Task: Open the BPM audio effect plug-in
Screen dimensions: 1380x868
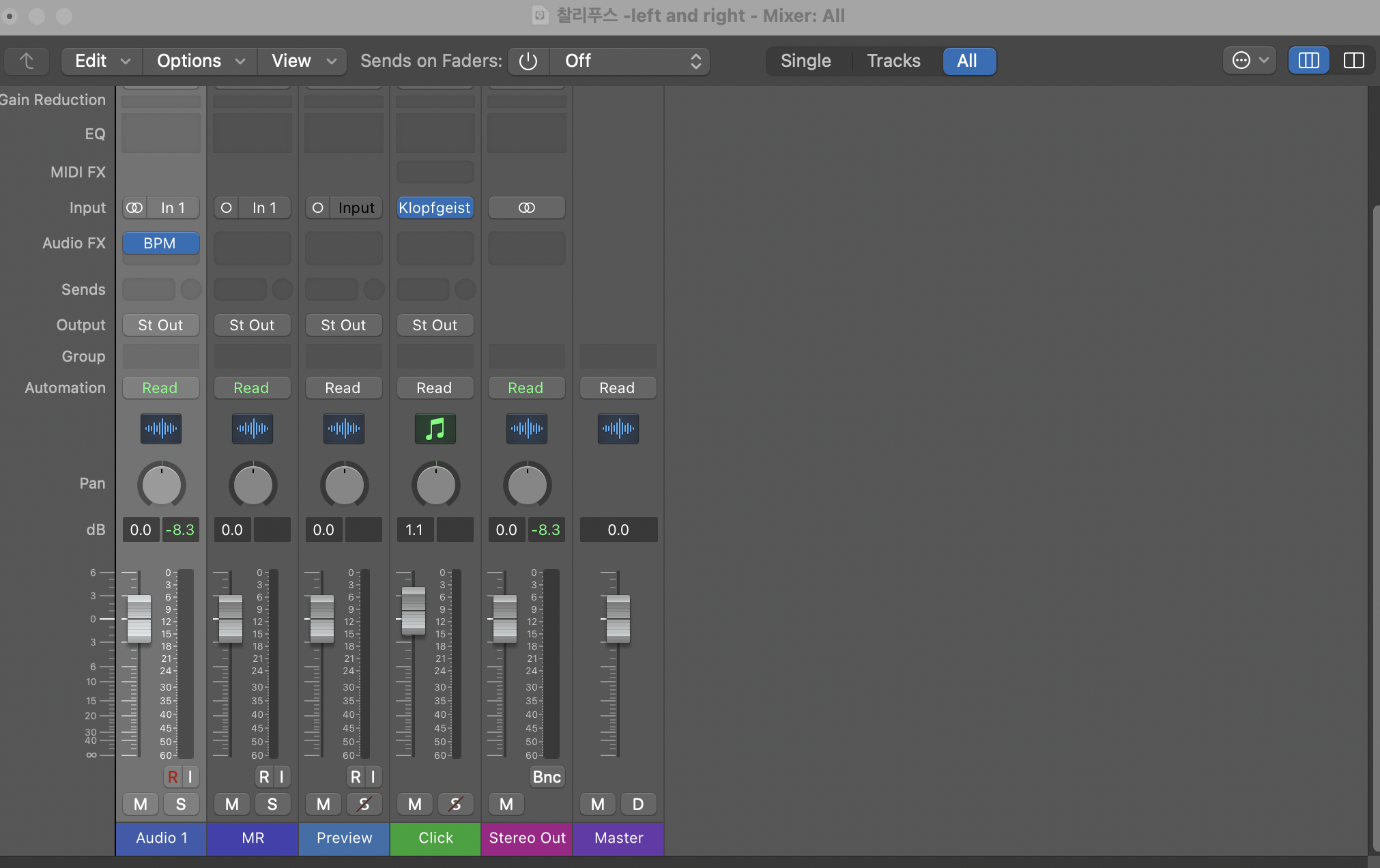Action: point(160,243)
